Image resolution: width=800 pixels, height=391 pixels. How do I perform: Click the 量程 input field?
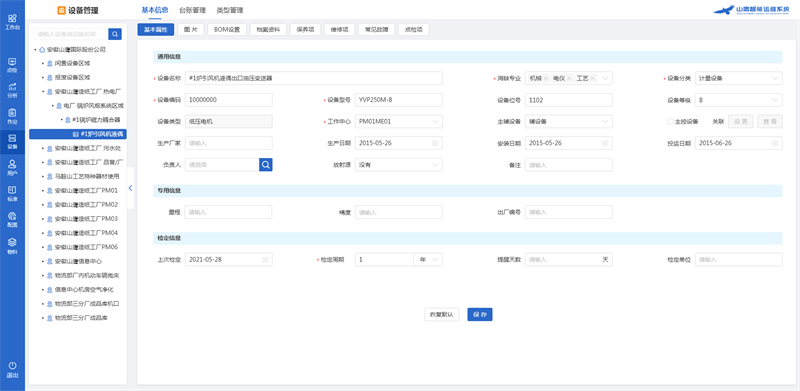[229, 212]
